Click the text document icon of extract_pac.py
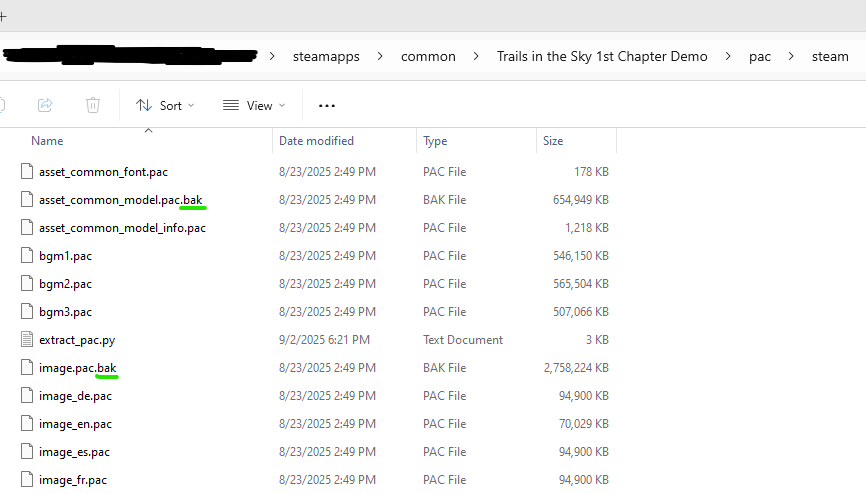Screen dimensions: 866x494 tap(27, 339)
